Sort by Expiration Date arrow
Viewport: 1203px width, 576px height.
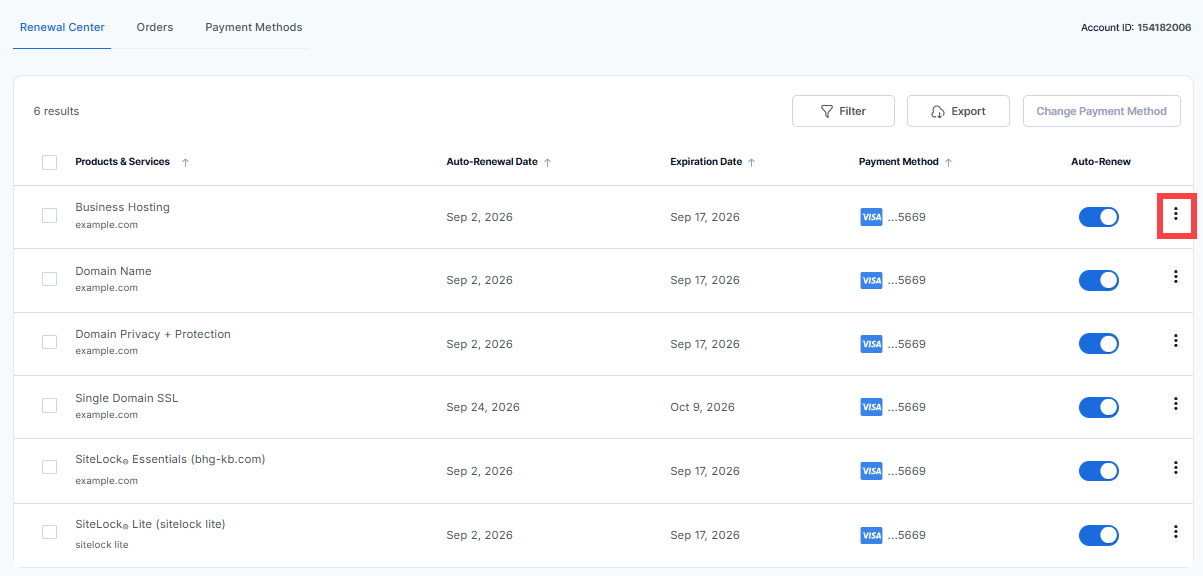[751, 162]
